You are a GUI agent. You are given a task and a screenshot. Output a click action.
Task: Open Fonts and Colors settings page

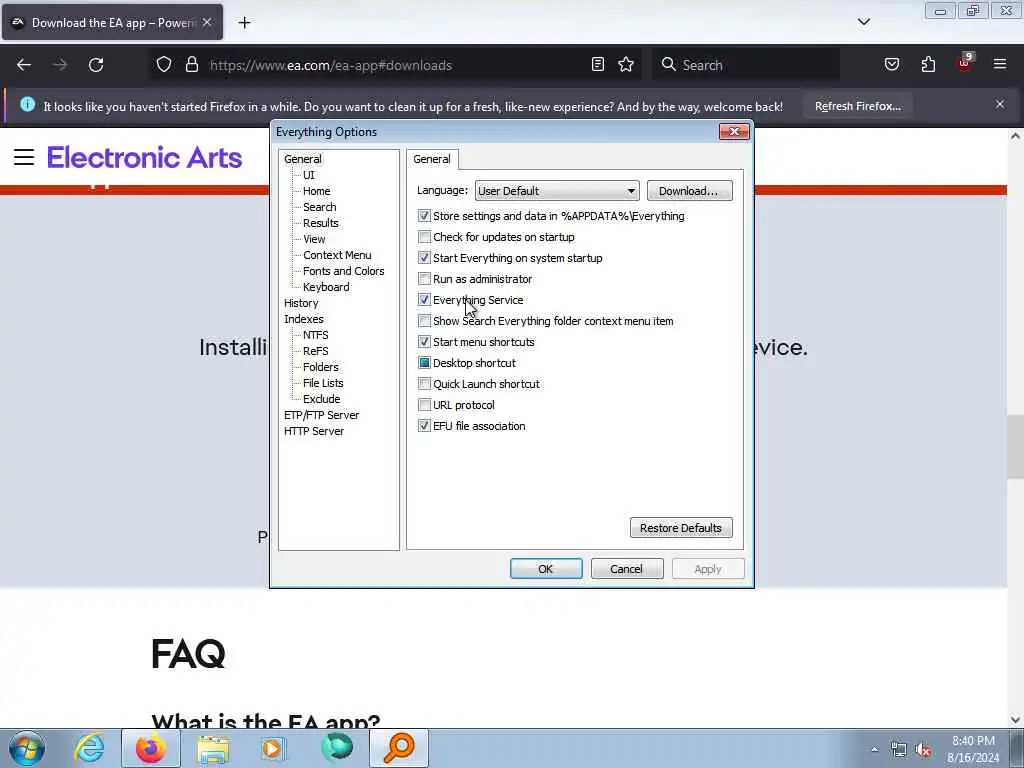344,271
